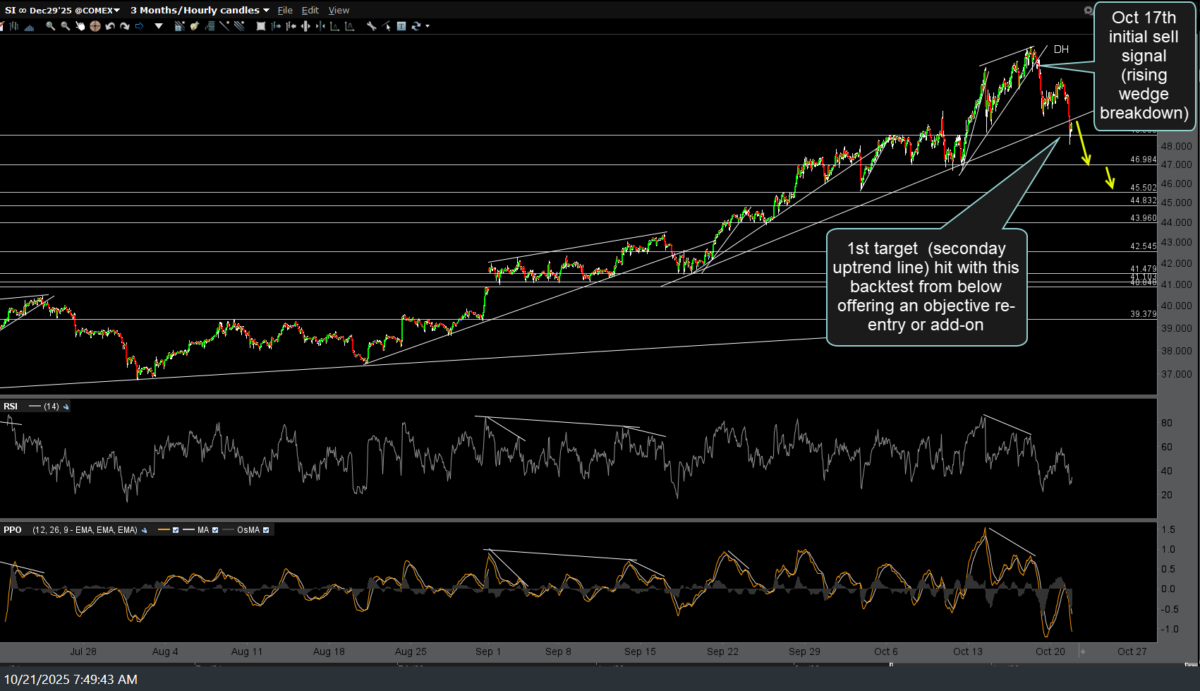Image resolution: width=1200 pixels, height=691 pixels.
Task: Open the File menu
Action: tap(285, 10)
